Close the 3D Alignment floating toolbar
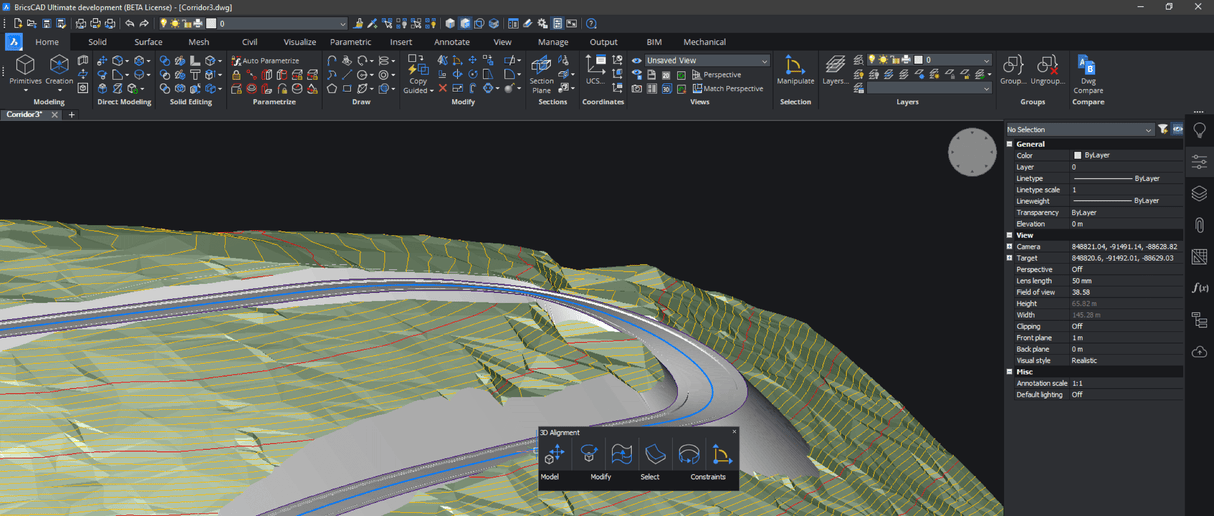This screenshot has height=516, width=1214. (734, 432)
